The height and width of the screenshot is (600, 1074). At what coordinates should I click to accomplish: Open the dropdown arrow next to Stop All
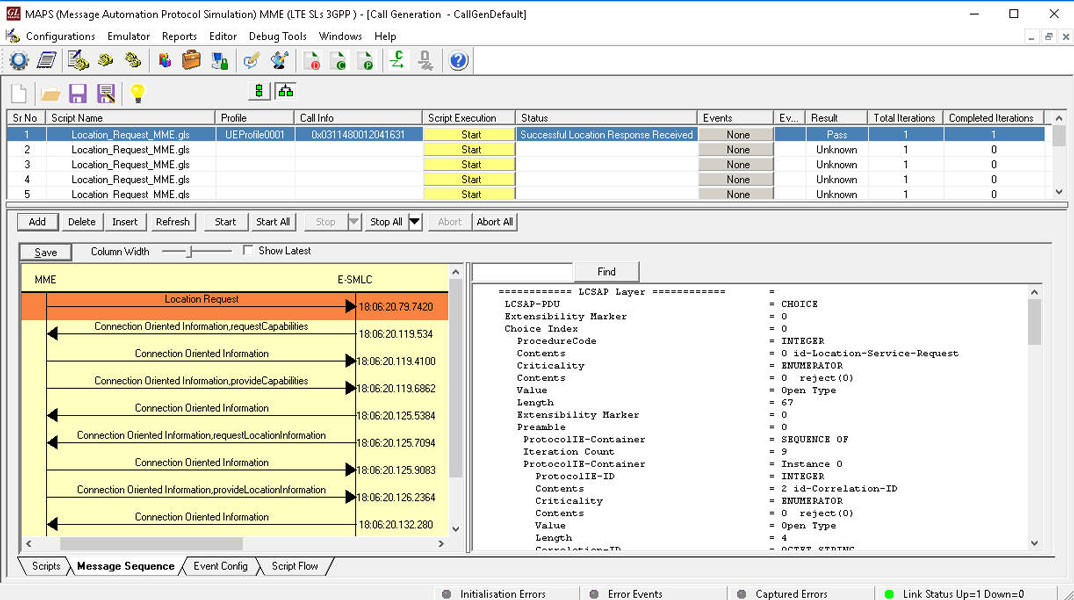[414, 222]
